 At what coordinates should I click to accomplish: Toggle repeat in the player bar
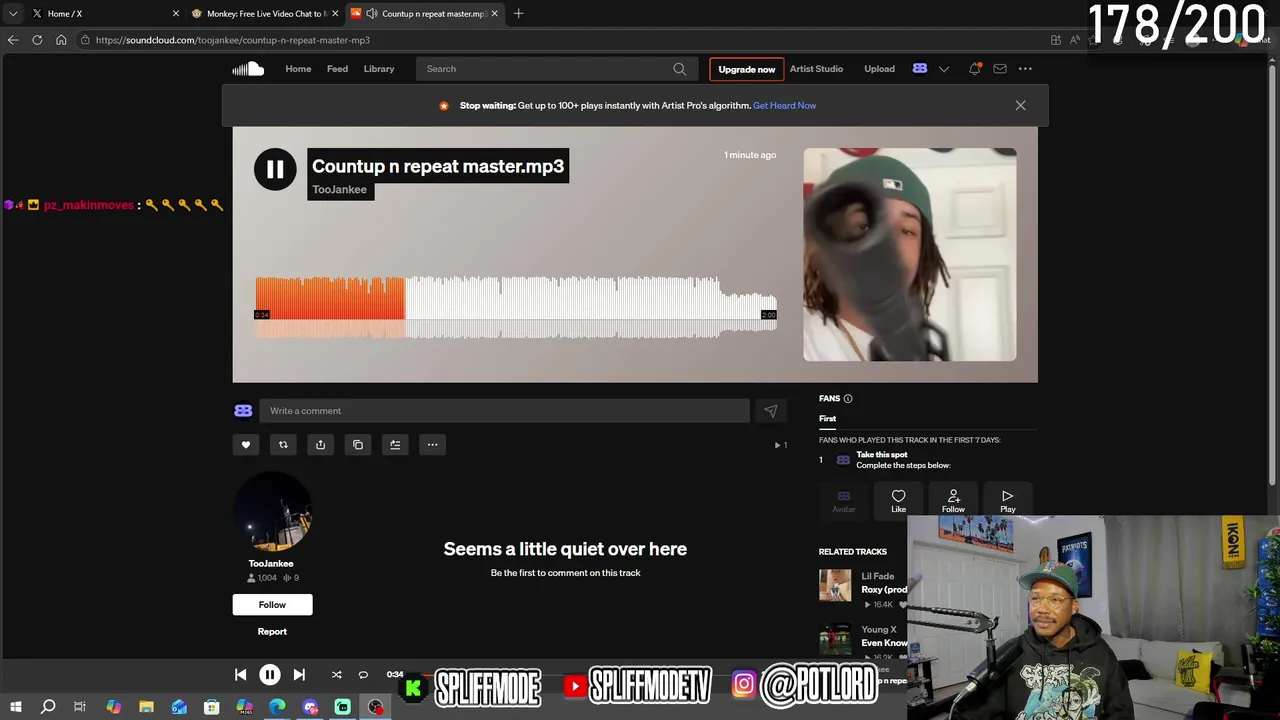(x=363, y=675)
